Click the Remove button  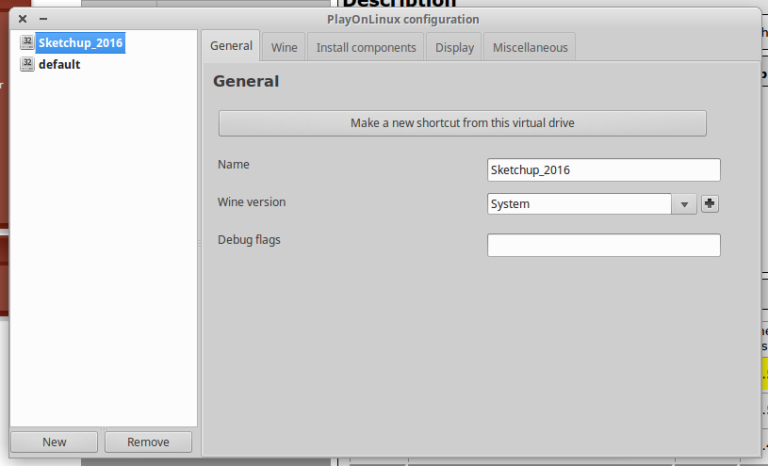tap(148, 442)
